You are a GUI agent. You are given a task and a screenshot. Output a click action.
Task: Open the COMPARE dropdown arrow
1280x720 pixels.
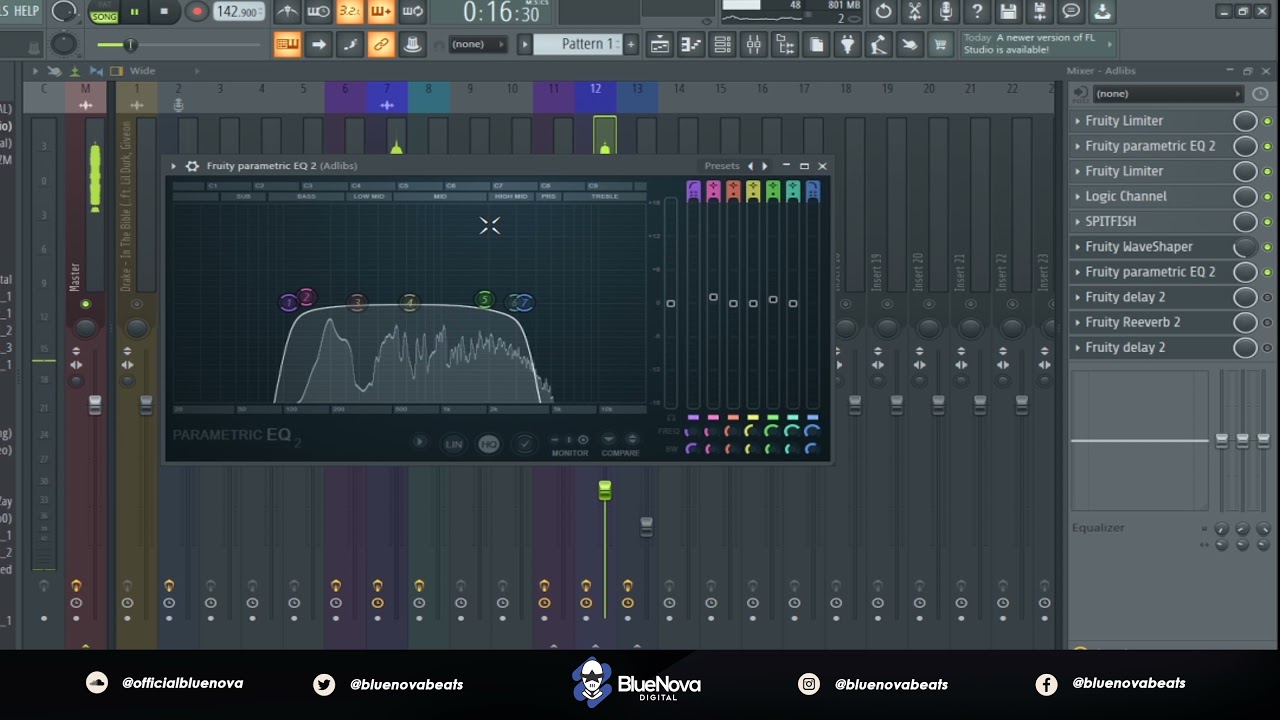coord(608,439)
